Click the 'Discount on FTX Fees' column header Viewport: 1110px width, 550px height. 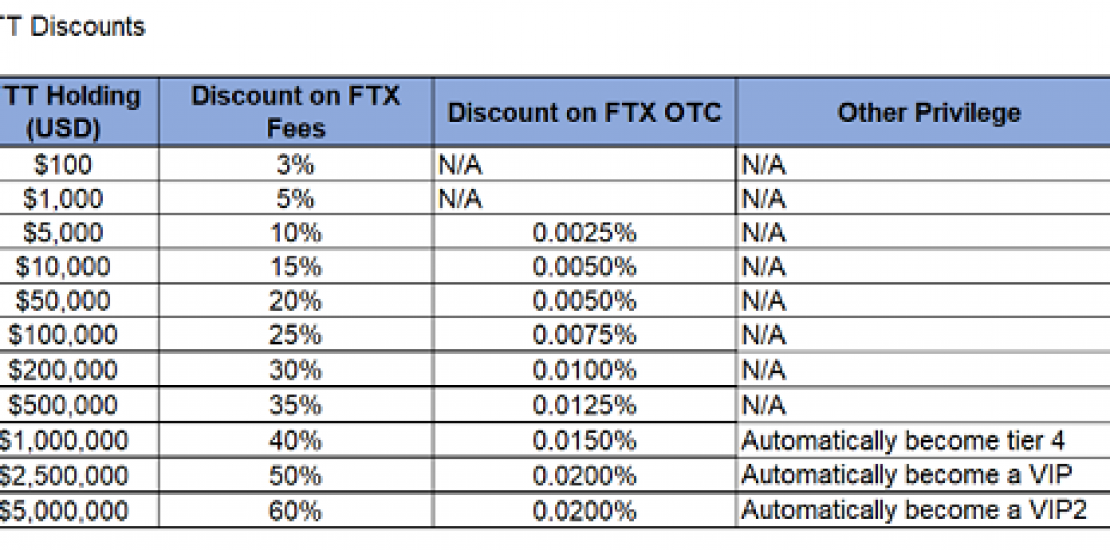click(x=295, y=112)
